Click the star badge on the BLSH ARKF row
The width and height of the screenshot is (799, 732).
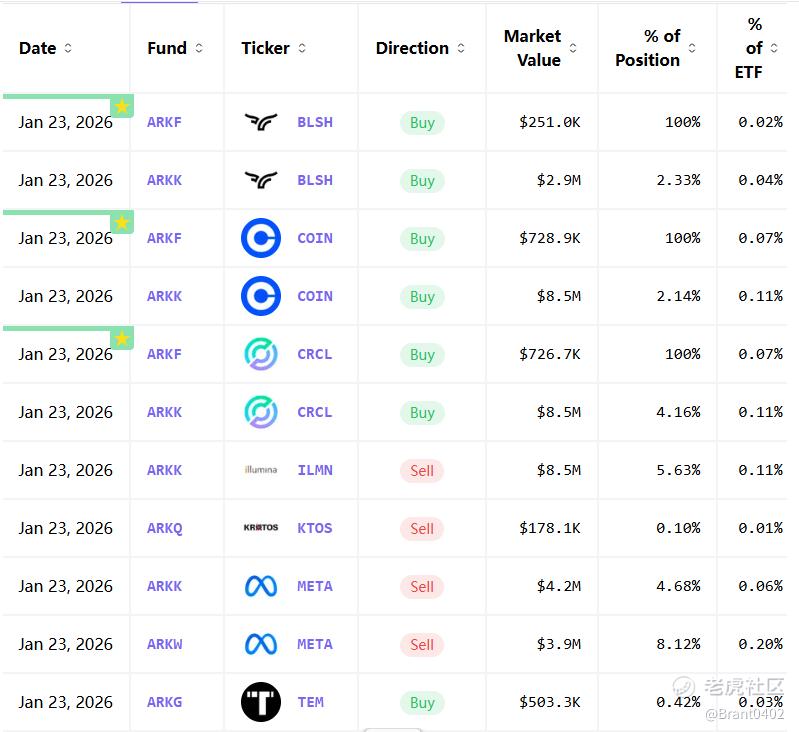[122, 106]
